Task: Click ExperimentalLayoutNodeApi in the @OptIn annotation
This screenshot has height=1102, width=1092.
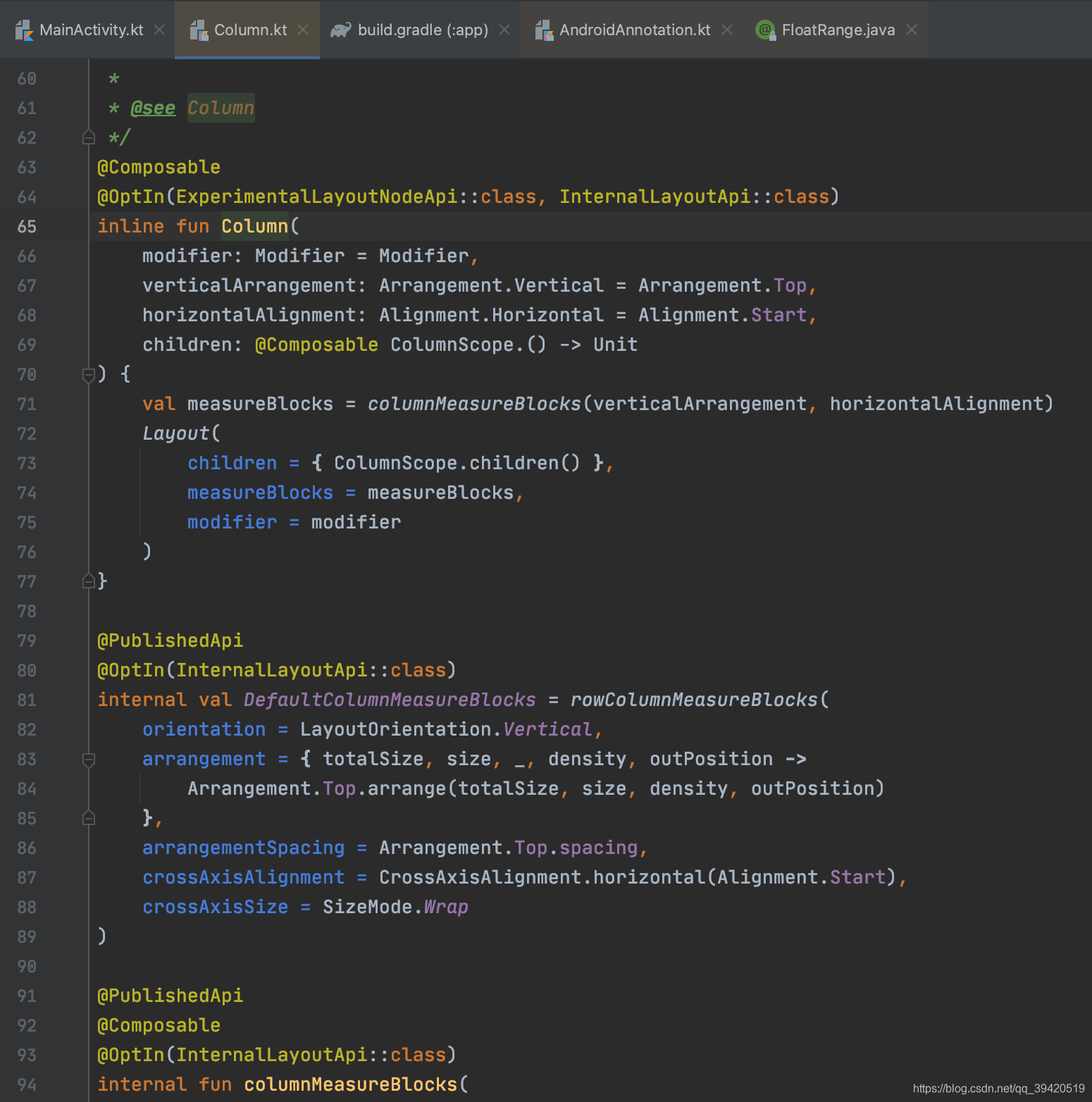Action: tap(317, 197)
